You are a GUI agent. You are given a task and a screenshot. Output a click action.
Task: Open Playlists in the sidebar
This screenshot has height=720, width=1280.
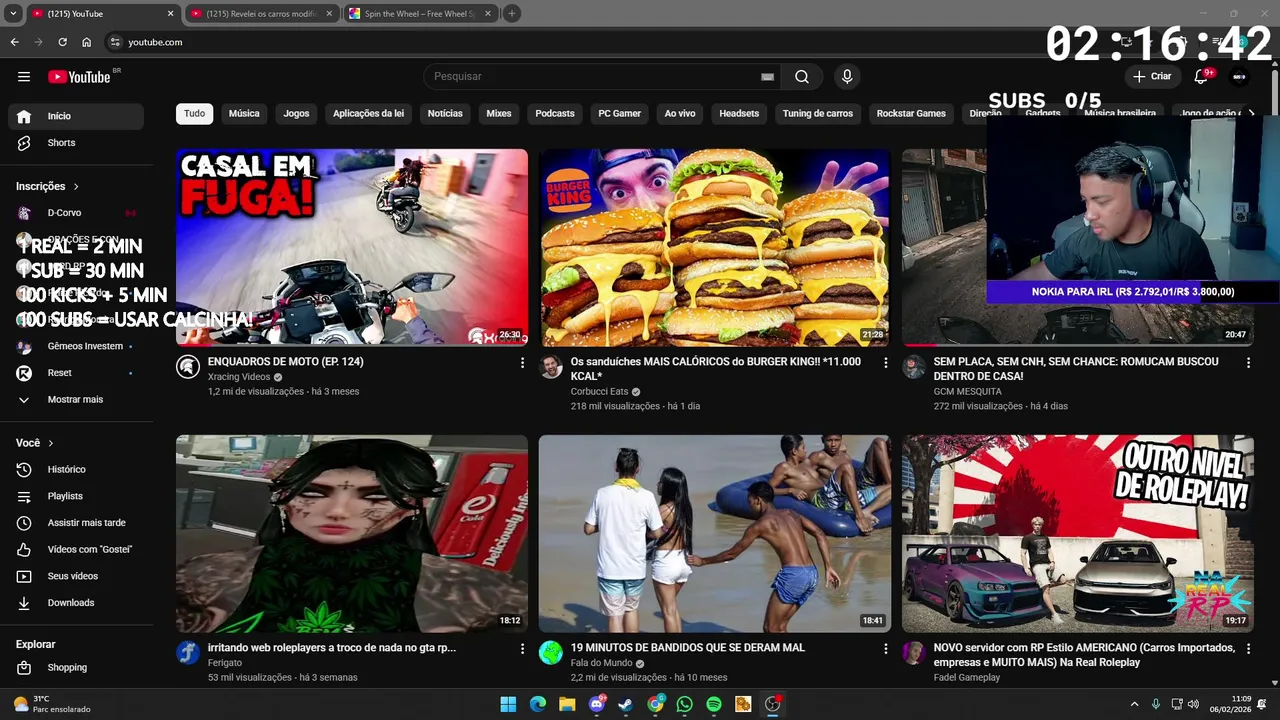[x=76, y=496]
